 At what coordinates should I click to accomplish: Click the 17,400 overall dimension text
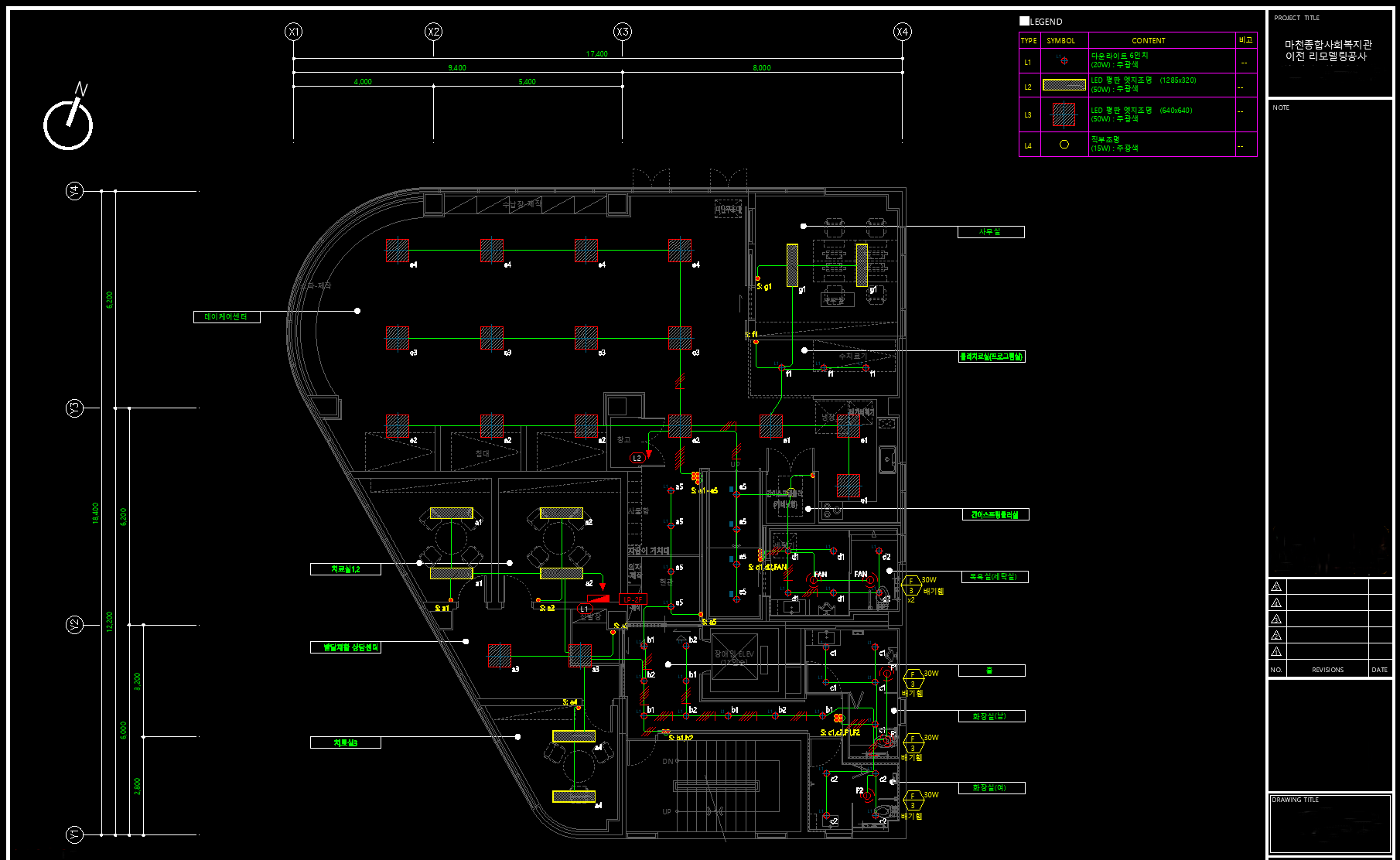click(x=597, y=54)
